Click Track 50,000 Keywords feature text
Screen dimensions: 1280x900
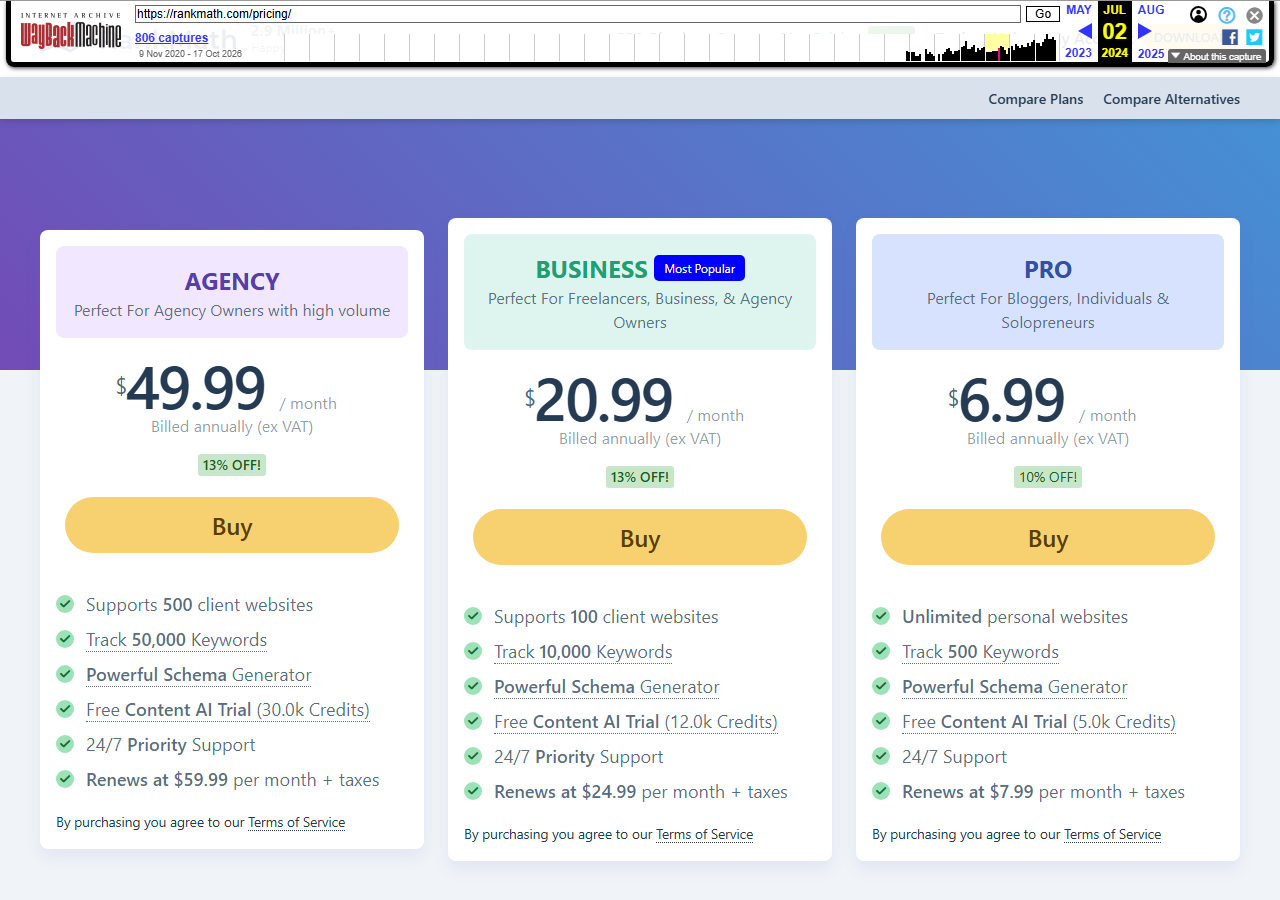point(176,640)
